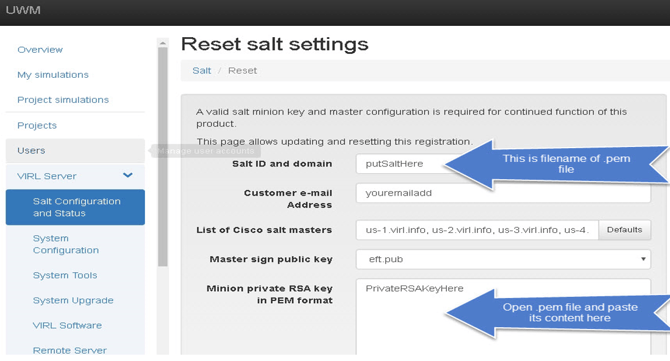670x361 pixels.
Task: Select Salt Configuration and Status
Action: (75, 207)
